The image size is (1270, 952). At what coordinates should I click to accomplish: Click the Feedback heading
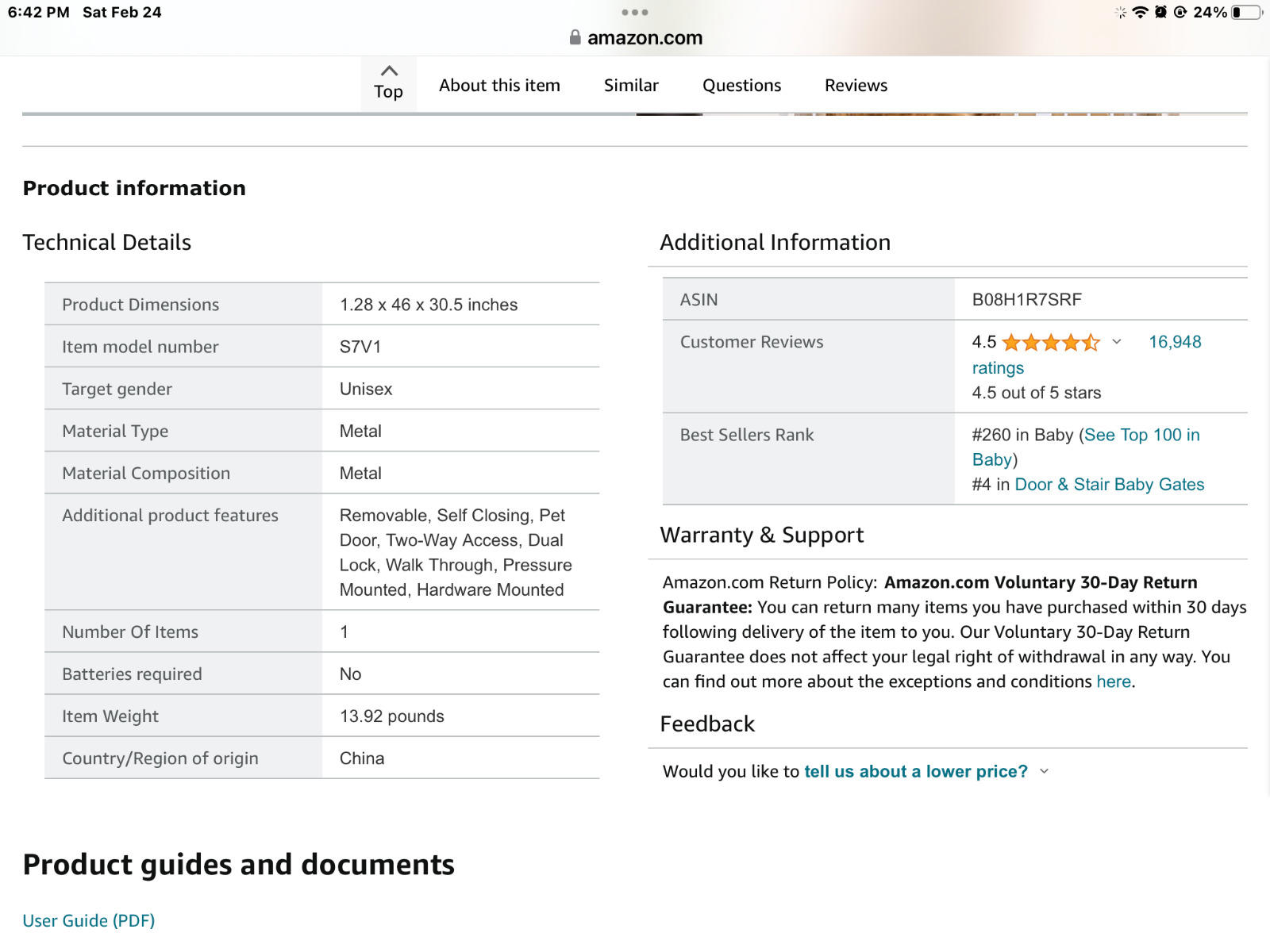[707, 724]
